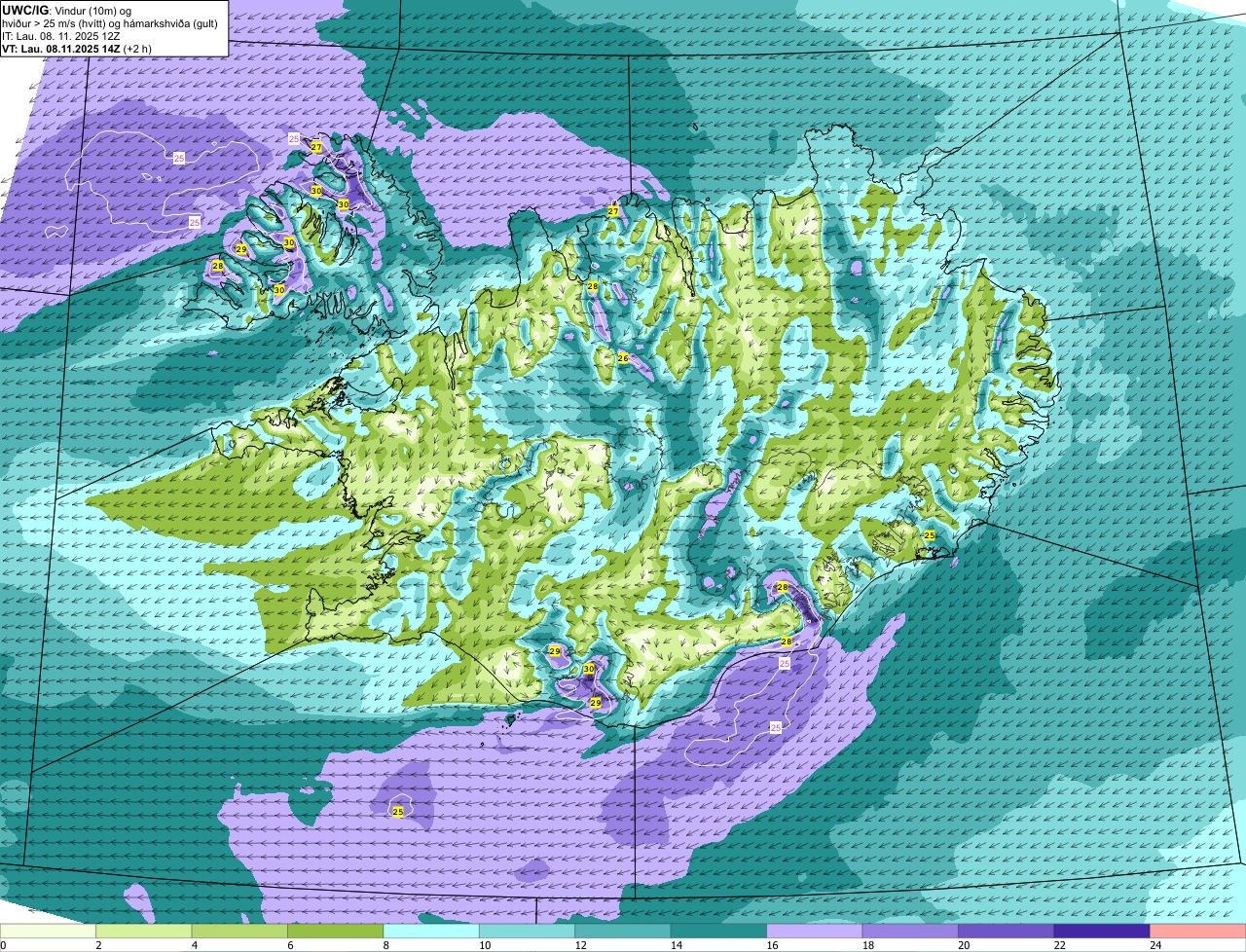Click the 'IT: Lau. 08. 11. 2025 12Z' line
Screen dimensions: 1246x952
click(61, 36)
